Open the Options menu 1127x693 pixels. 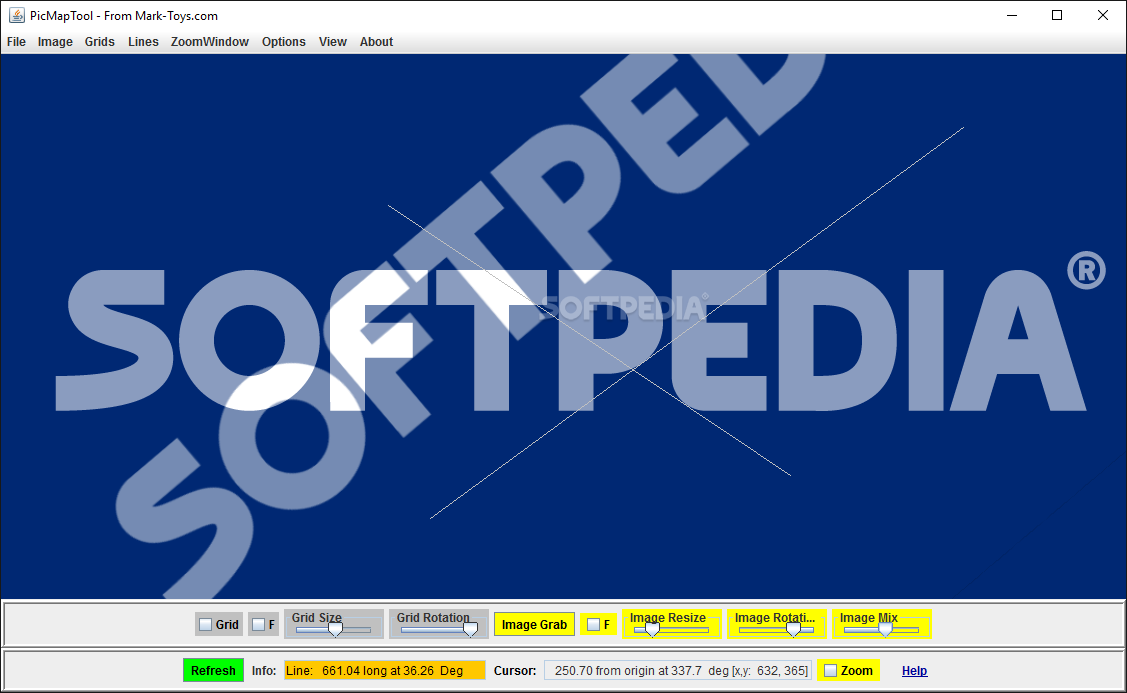[284, 42]
